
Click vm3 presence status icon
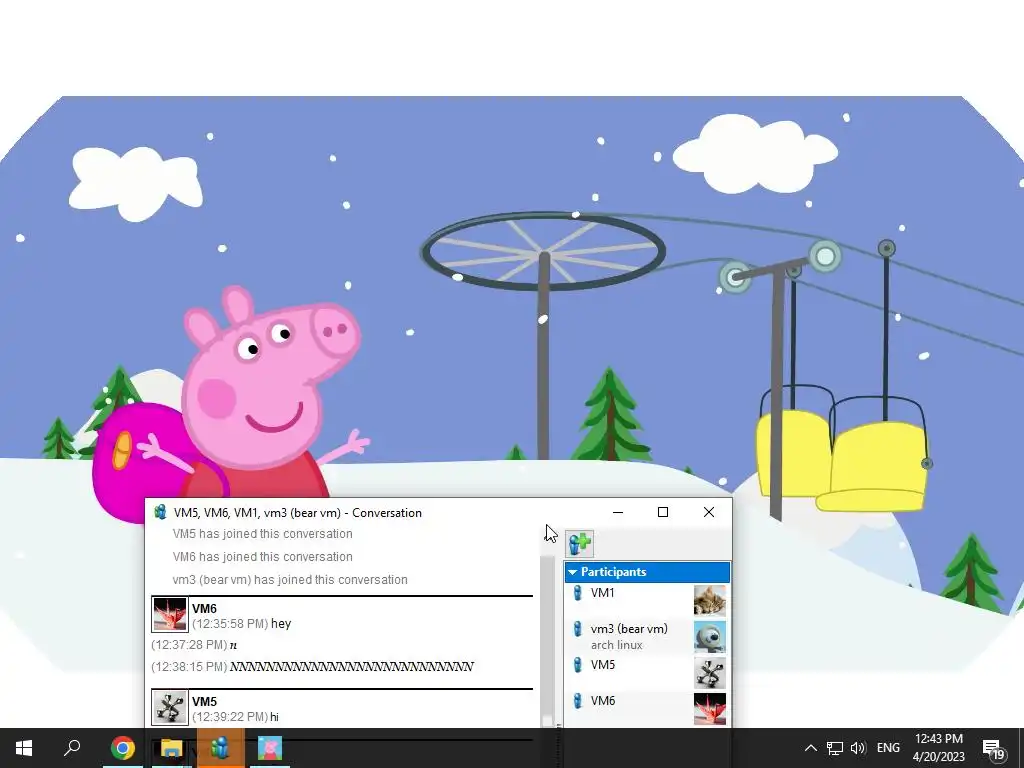click(x=577, y=629)
